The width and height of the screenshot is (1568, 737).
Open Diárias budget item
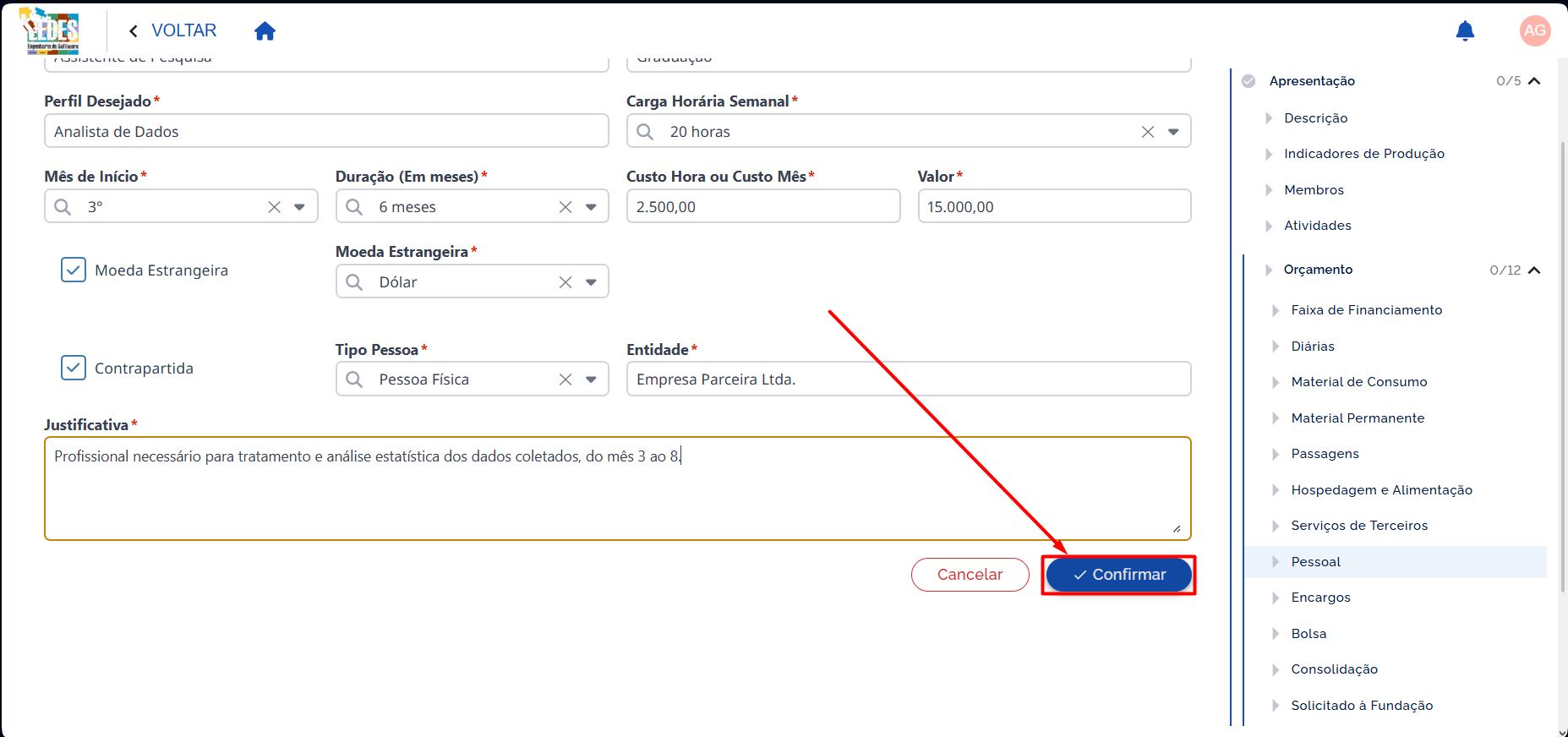[x=1312, y=347]
